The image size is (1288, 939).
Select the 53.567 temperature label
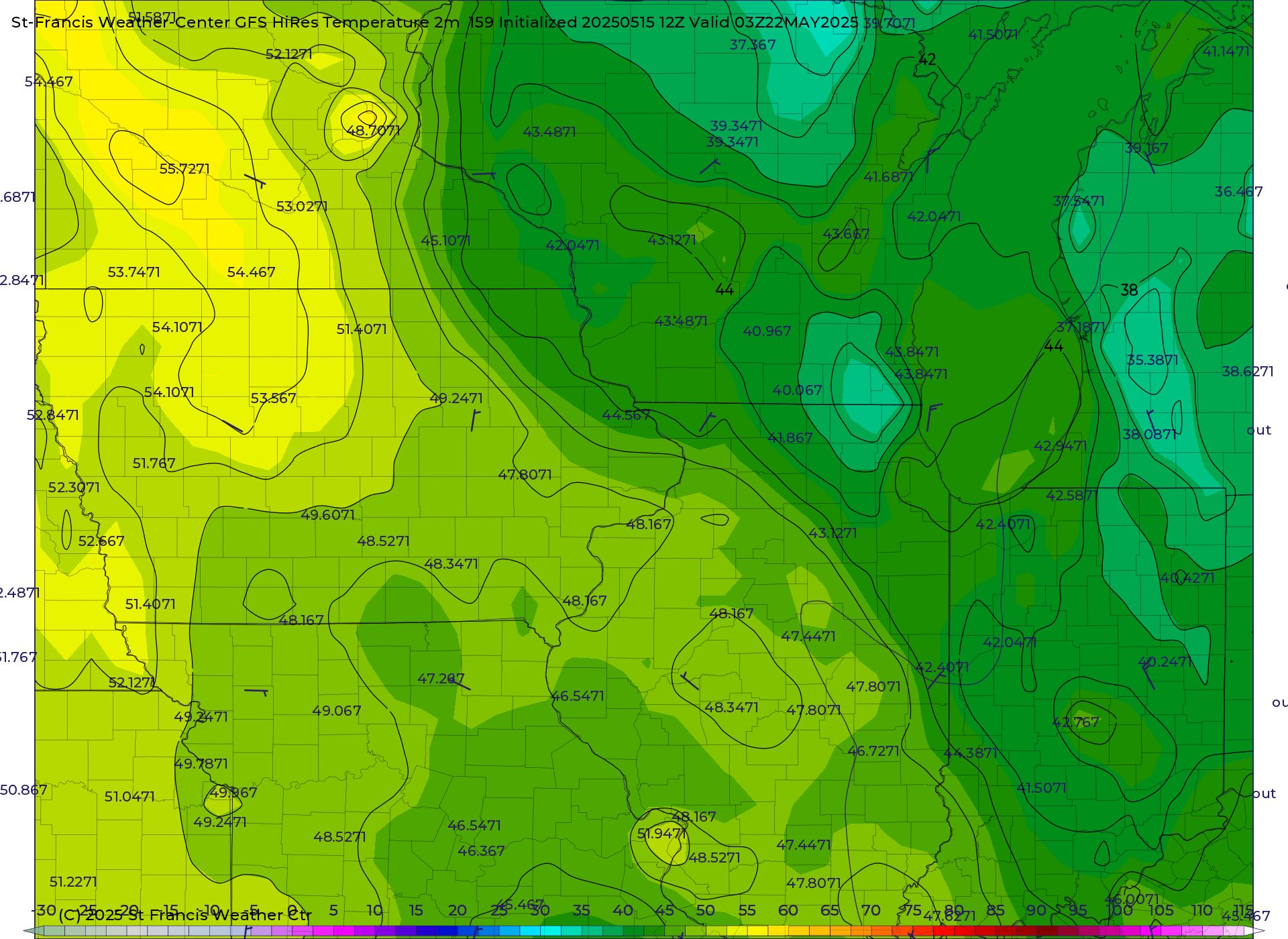coord(273,398)
